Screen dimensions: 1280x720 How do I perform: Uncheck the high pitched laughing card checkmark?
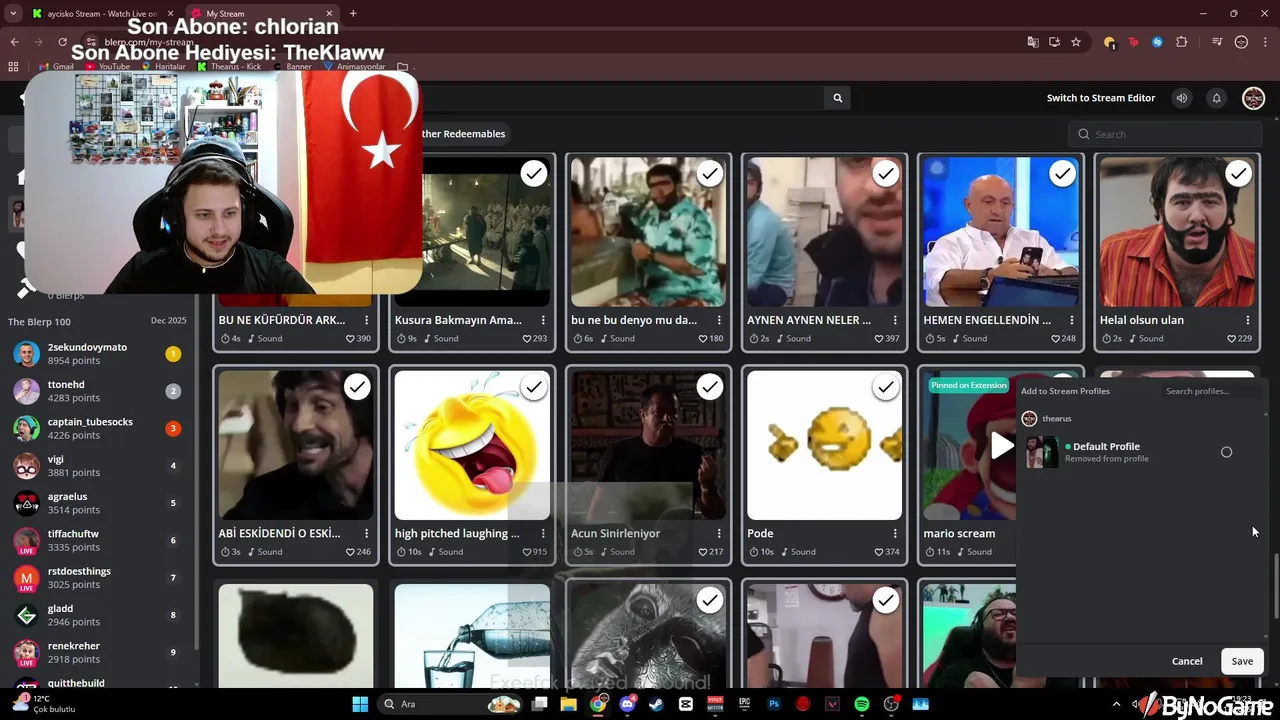[534, 387]
